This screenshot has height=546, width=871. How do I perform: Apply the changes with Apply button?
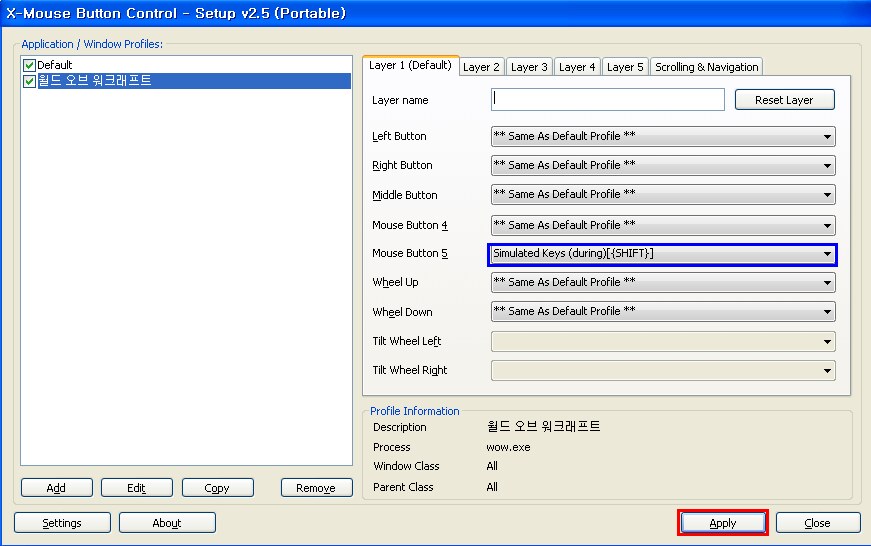[723, 523]
